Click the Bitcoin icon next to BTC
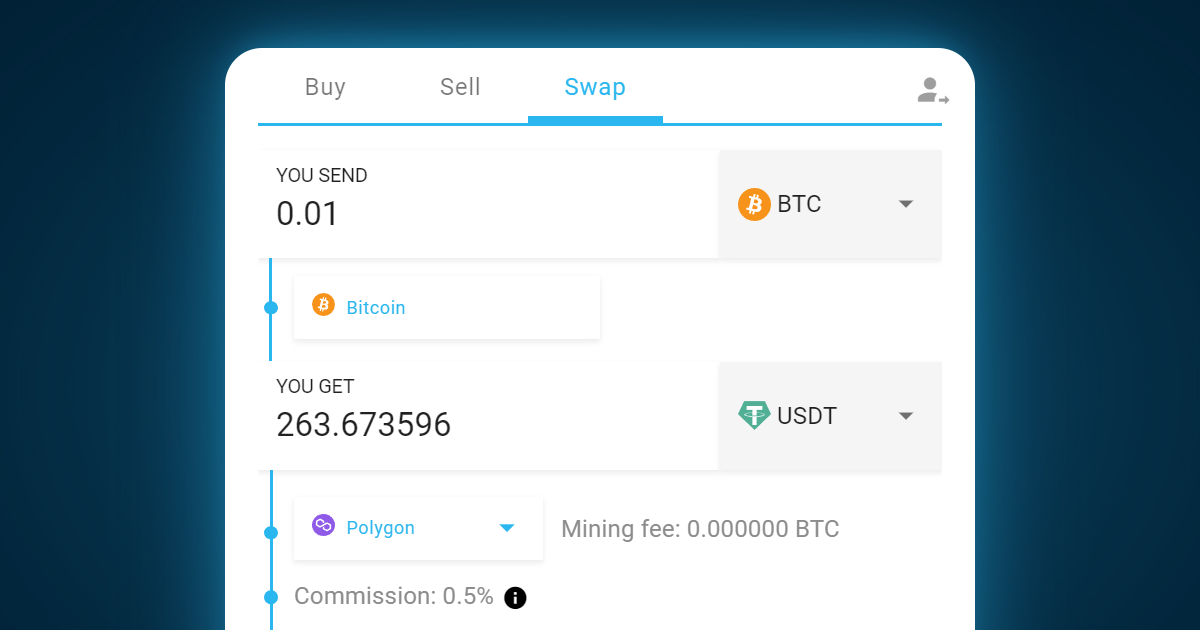This screenshot has width=1200, height=630. point(752,204)
